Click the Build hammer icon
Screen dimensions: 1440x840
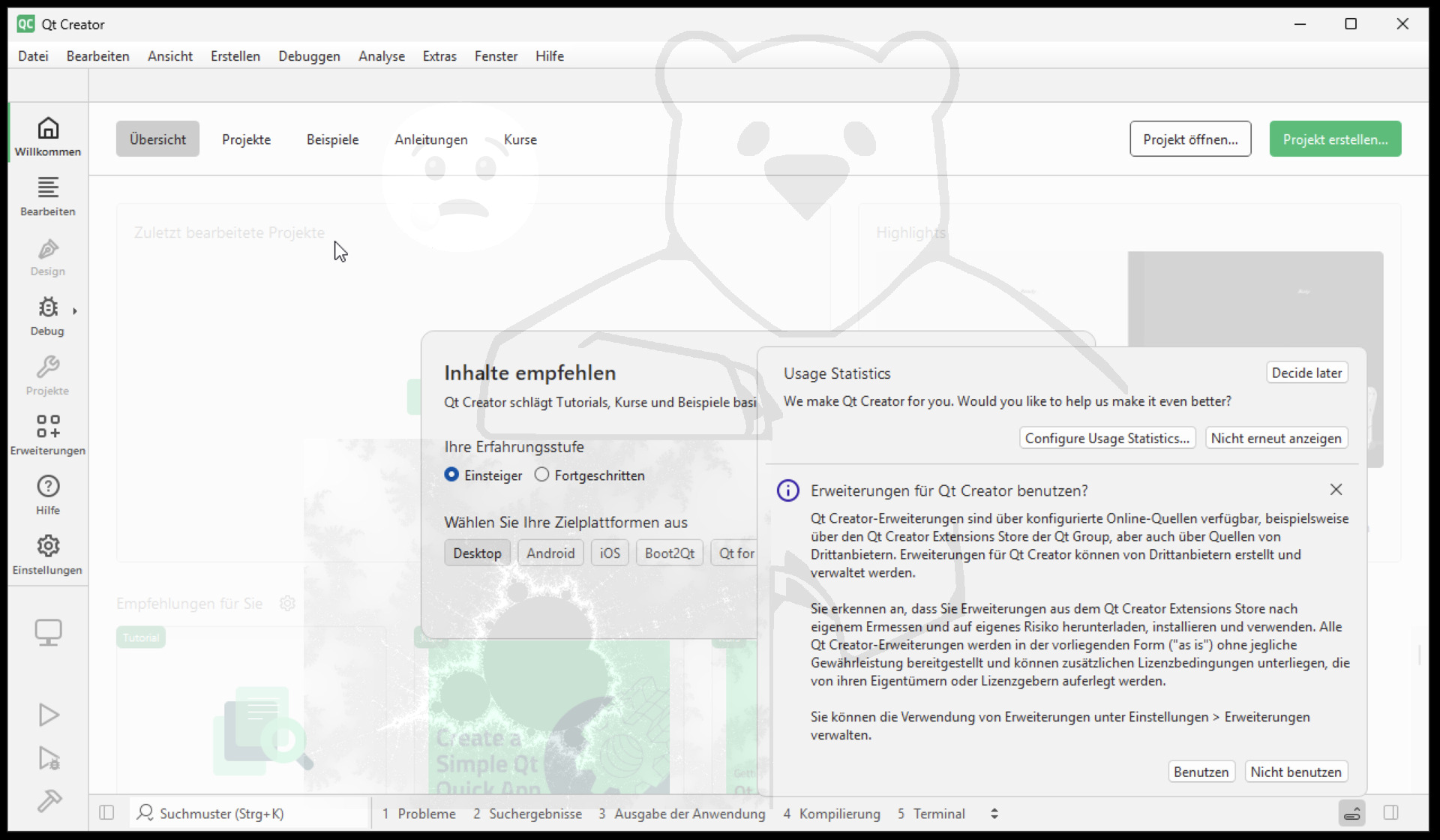[48, 800]
